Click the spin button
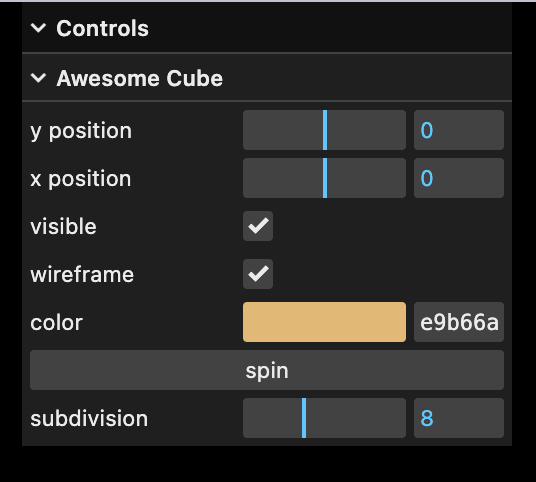Image resolution: width=536 pixels, height=482 pixels. click(x=267, y=370)
